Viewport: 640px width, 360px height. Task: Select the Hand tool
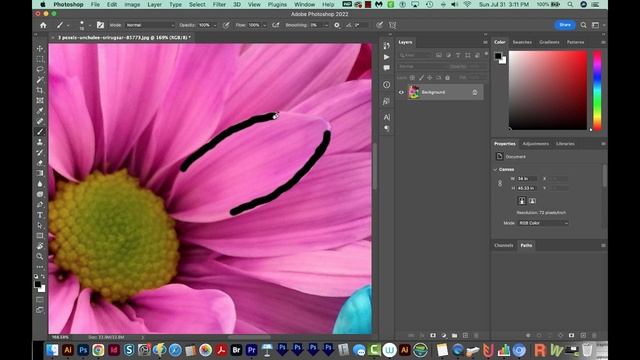tap(40, 246)
